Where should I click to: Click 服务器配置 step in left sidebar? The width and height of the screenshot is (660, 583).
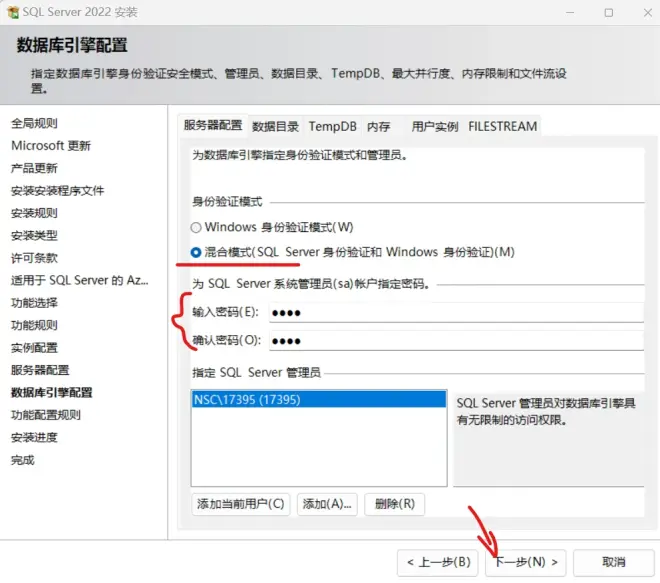coord(40,370)
